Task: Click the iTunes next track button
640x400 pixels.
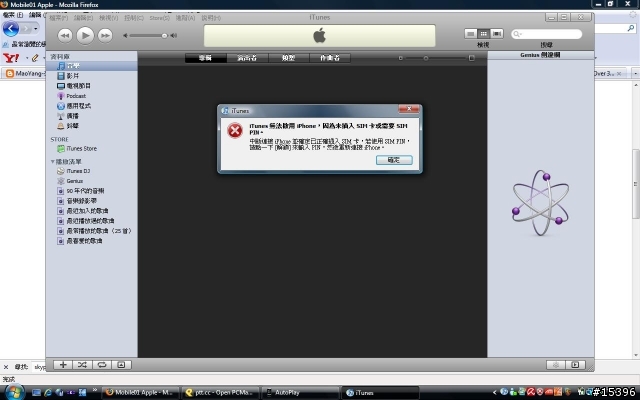Action: pyautogui.click(x=105, y=36)
